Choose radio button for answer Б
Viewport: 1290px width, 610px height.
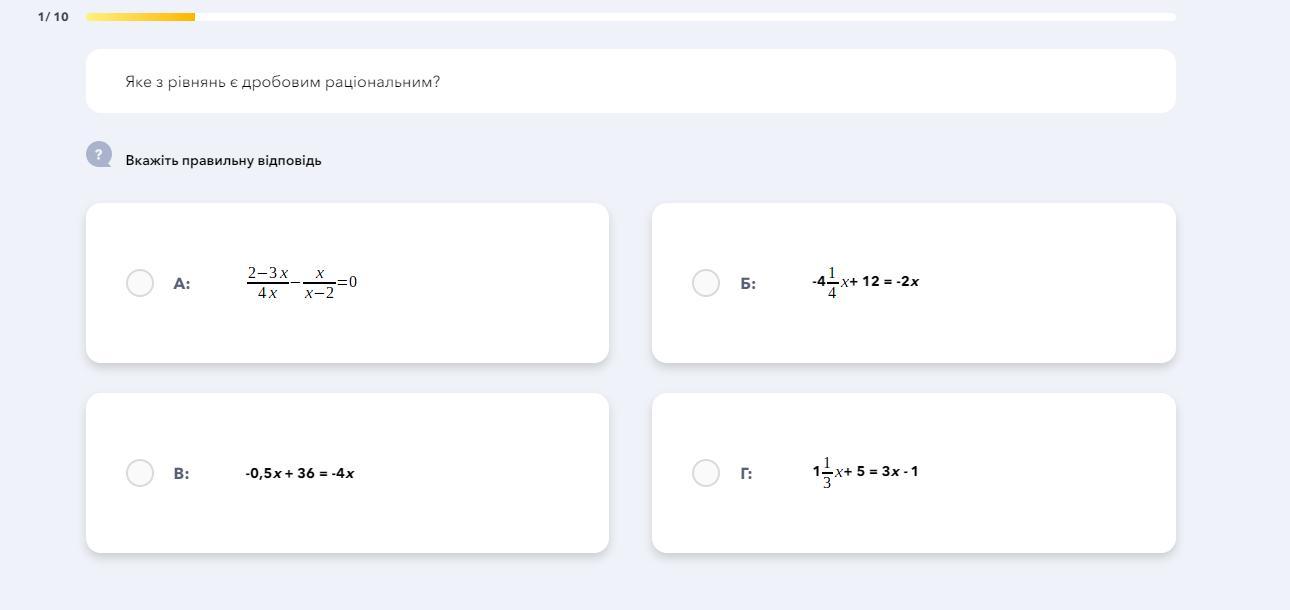click(706, 283)
